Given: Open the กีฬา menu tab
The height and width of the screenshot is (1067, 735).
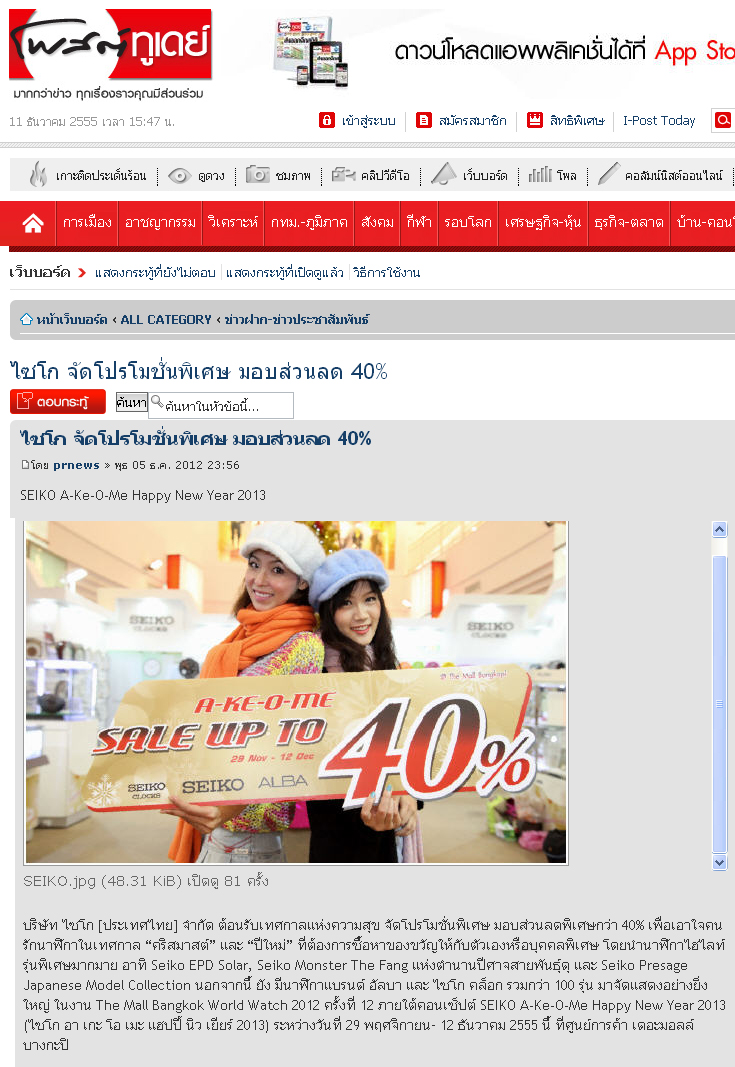Looking at the screenshot, I should [x=419, y=223].
